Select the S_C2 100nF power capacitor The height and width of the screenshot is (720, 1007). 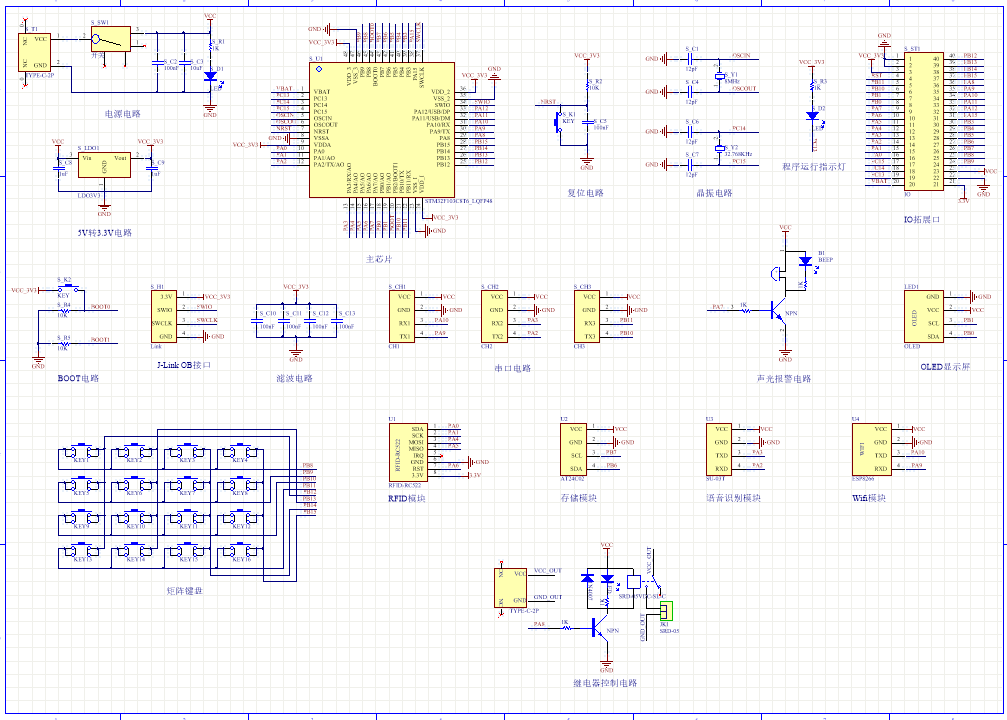coord(157,63)
